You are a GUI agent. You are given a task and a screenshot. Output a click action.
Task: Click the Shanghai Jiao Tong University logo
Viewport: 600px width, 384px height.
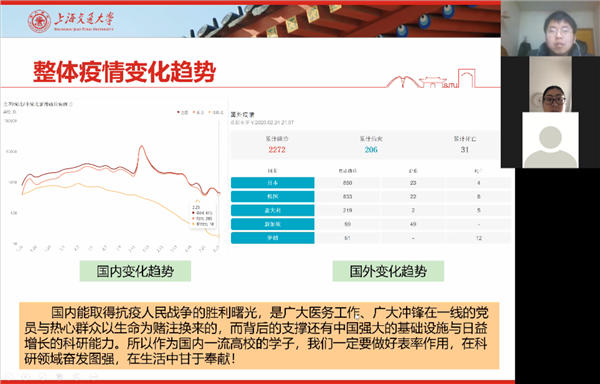[x=71, y=20]
